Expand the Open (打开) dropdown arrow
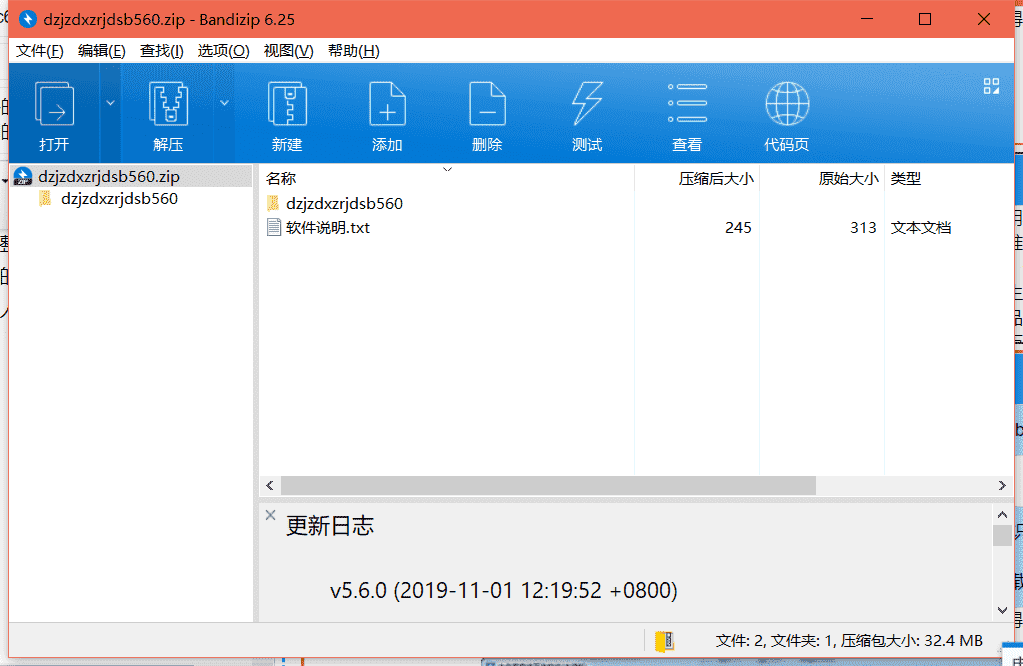This screenshot has width=1023, height=666. click(110, 103)
